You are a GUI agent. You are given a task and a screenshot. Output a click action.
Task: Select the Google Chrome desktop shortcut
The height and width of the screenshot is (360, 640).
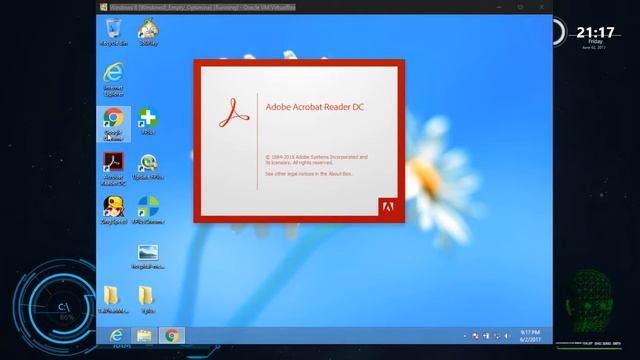(x=113, y=124)
